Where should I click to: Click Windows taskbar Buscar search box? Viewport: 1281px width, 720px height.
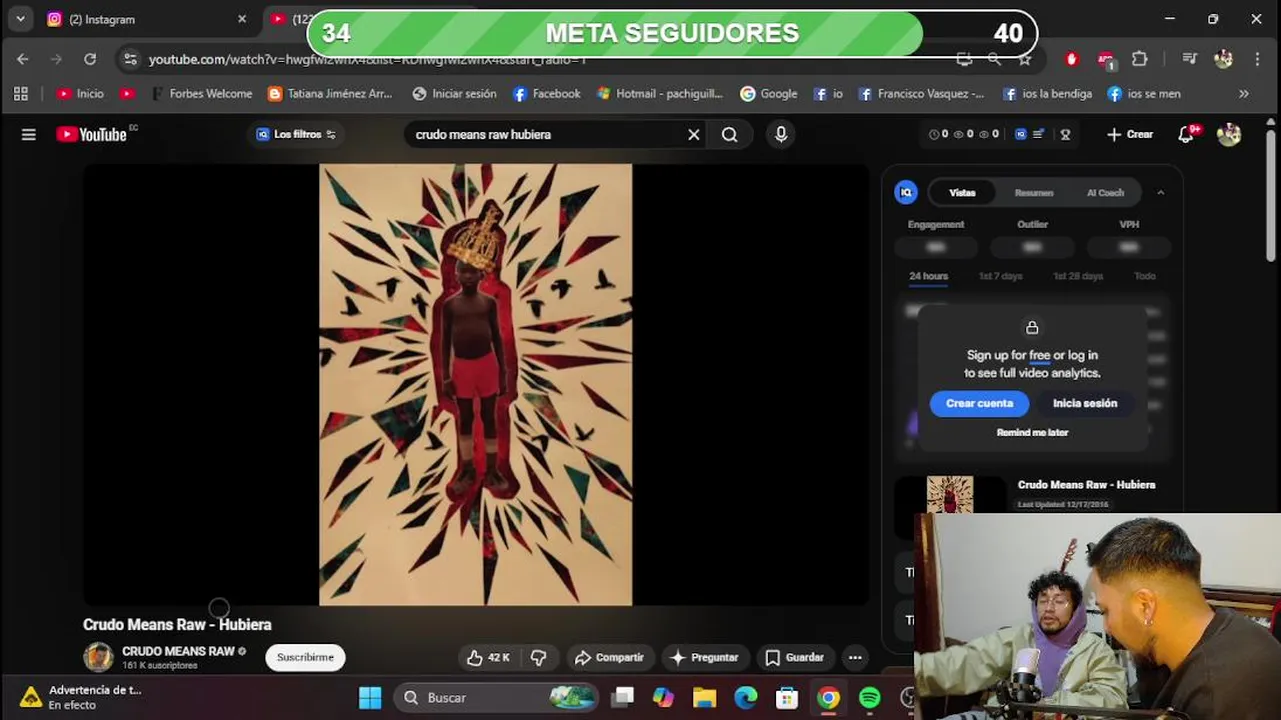[496, 697]
